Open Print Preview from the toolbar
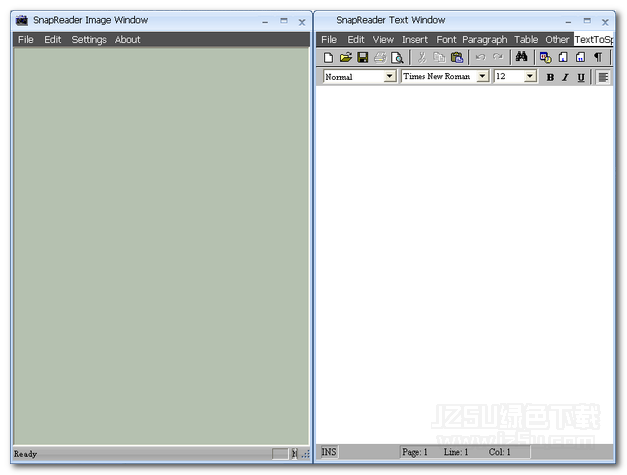 coord(397,58)
